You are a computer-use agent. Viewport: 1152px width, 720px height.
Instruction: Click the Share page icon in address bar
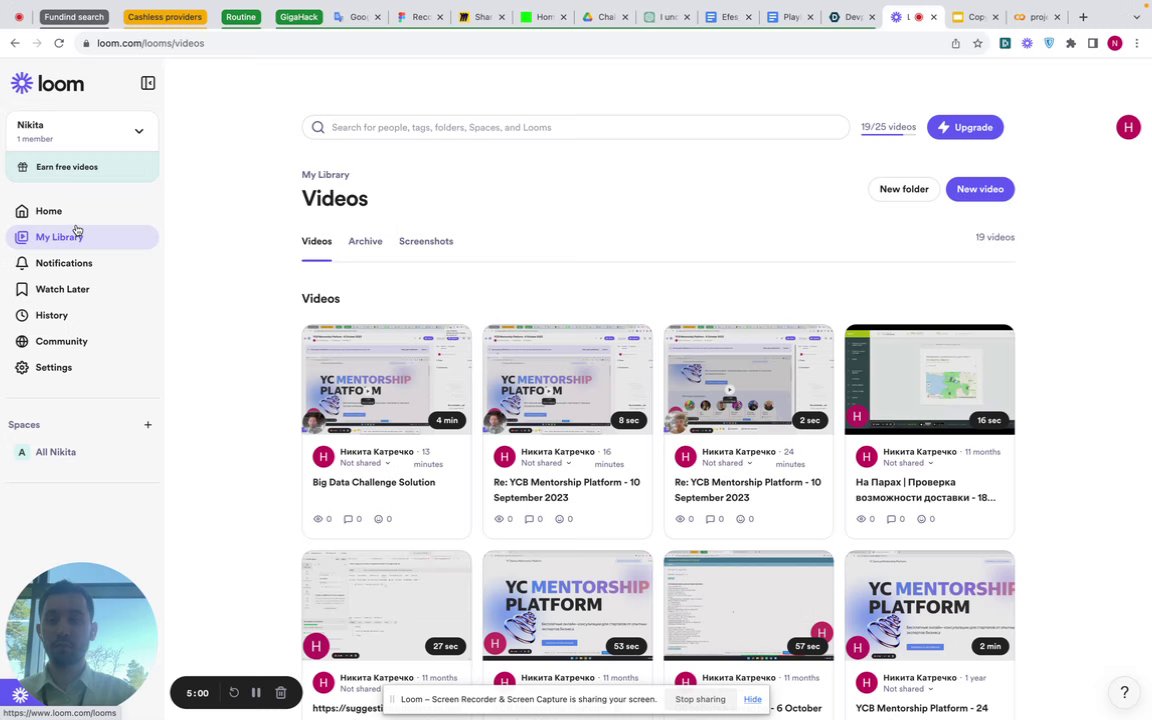pyautogui.click(x=956, y=43)
